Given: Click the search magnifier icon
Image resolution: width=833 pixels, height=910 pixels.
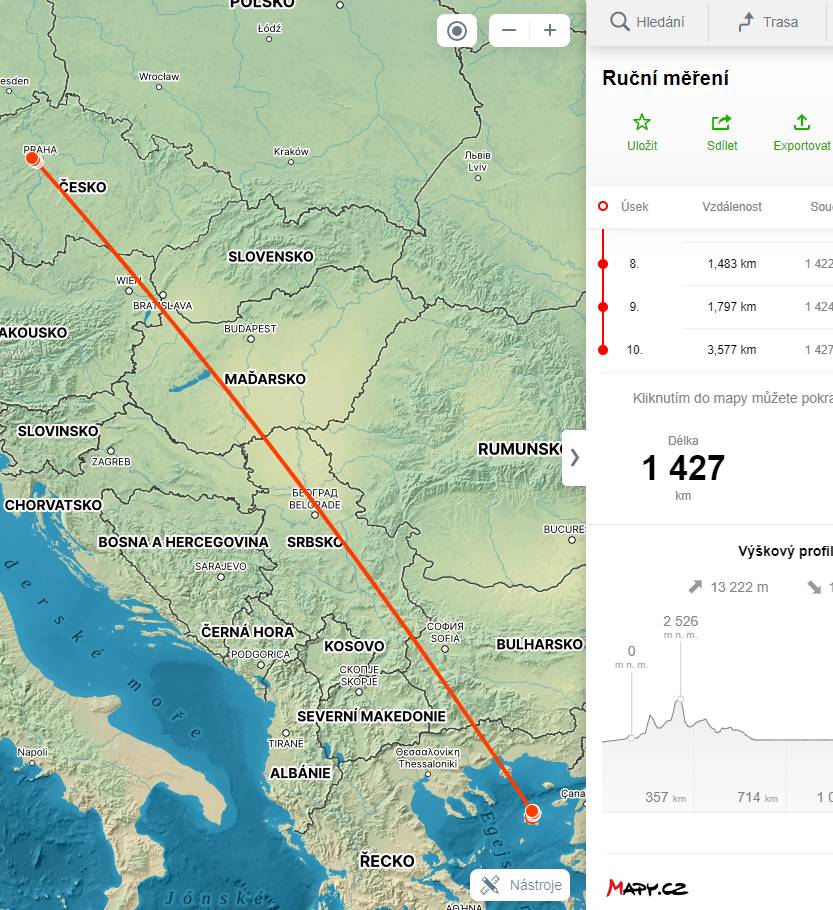Looking at the screenshot, I should (619, 22).
